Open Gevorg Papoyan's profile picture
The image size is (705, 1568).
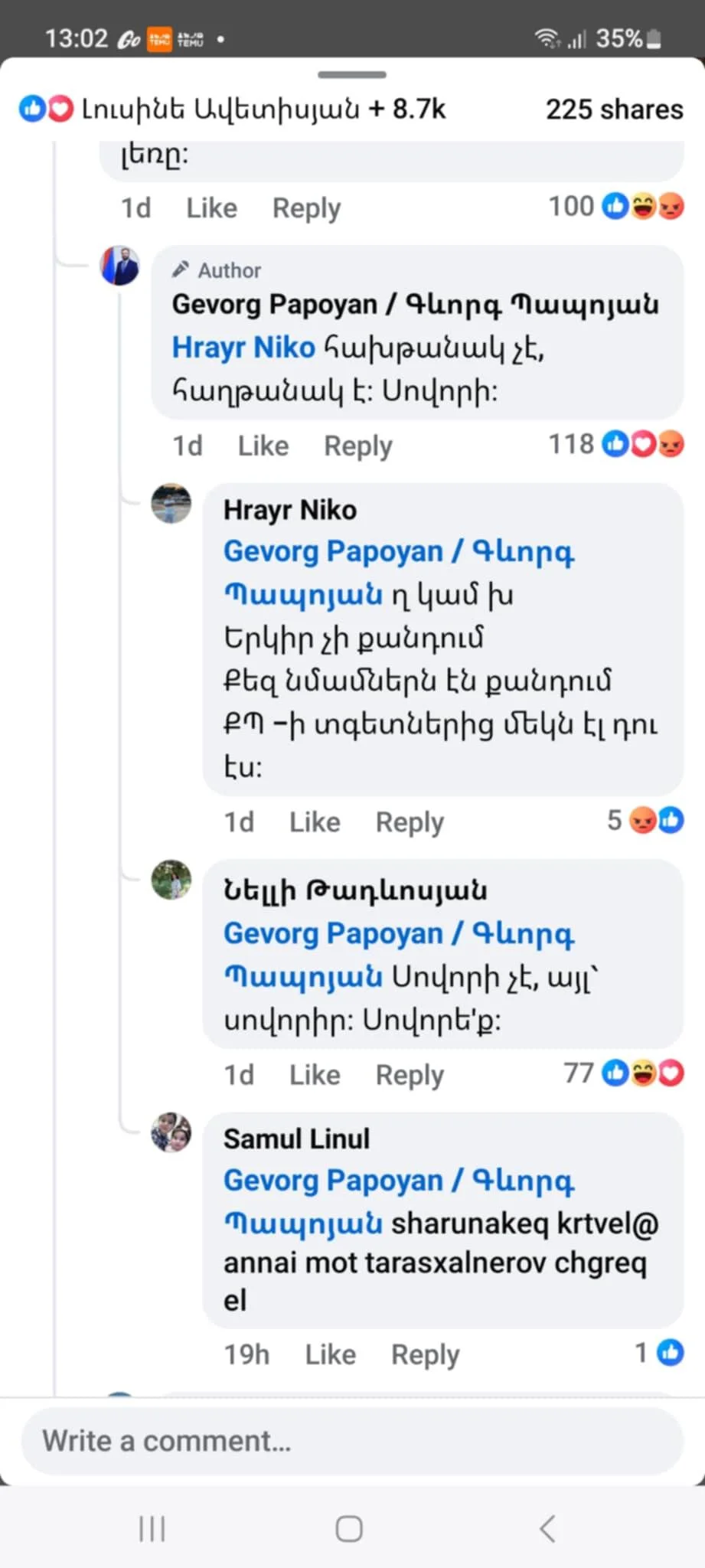[120, 266]
